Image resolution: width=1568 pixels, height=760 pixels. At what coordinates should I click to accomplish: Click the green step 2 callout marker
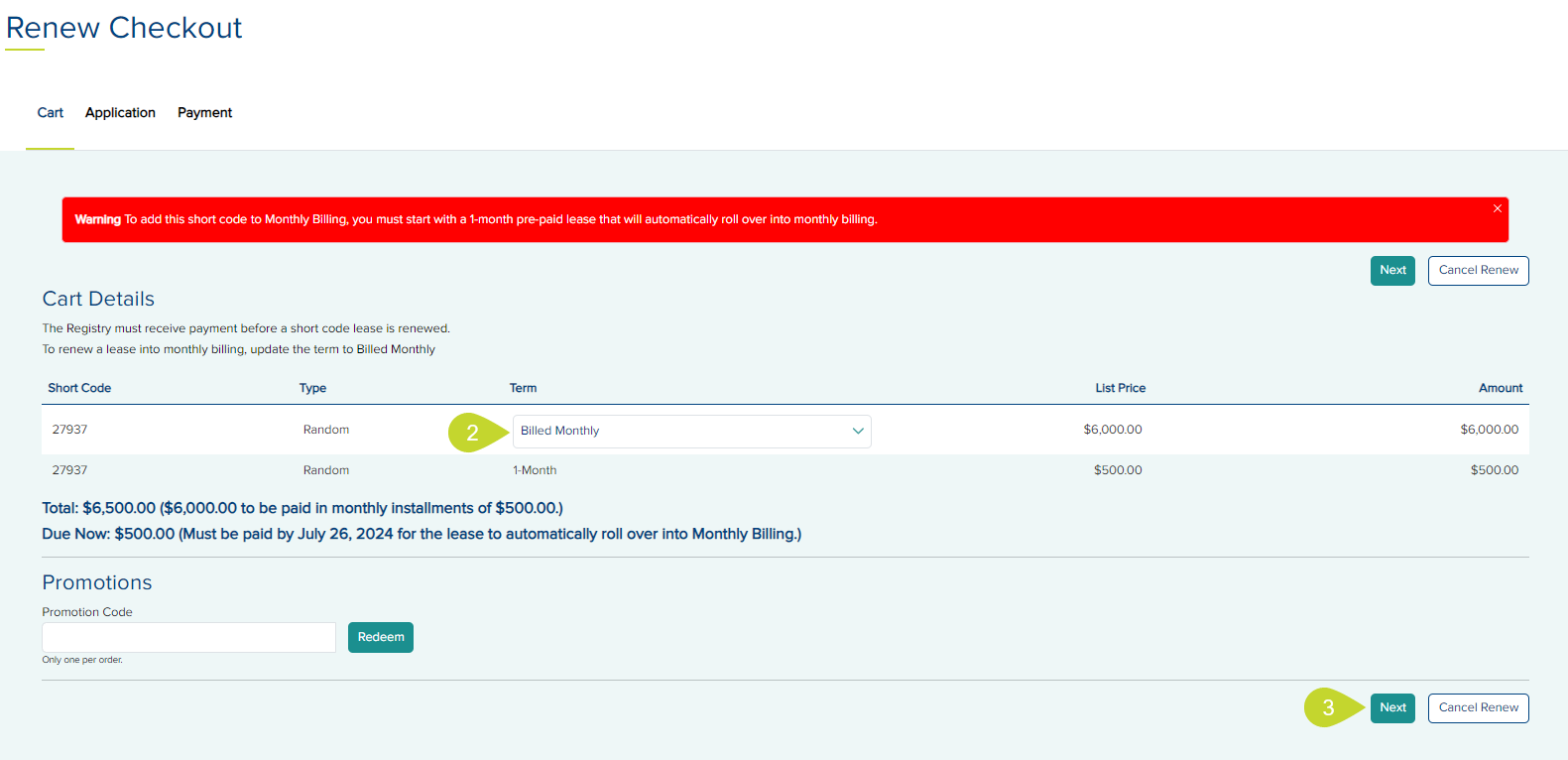[473, 433]
